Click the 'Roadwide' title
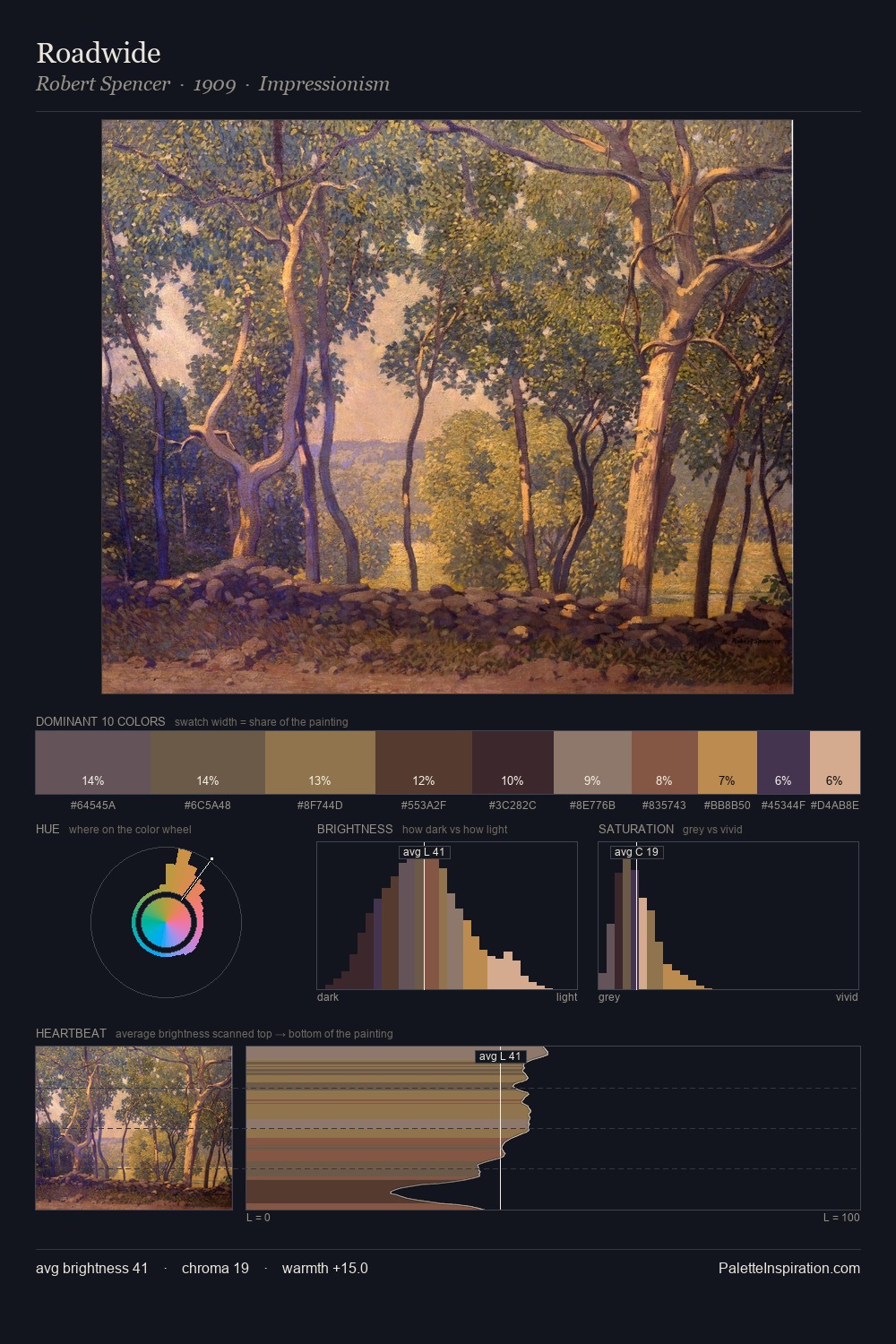The height and width of the screenshot is (1344, 896). (x=99, y=53)
